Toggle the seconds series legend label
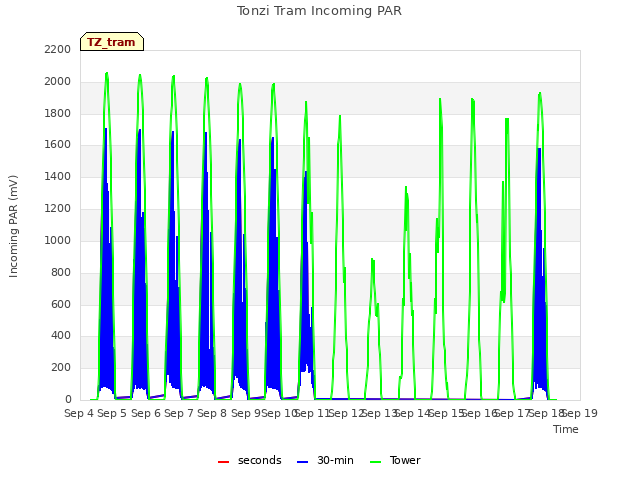The width and height of the screenshot is (640, 480). tap(260, 460)
